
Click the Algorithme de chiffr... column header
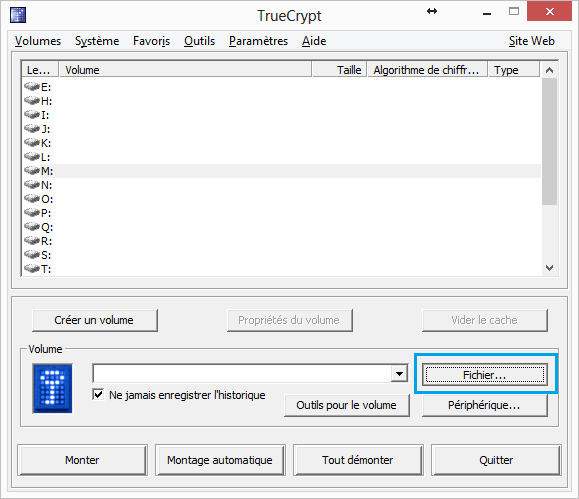427,70
